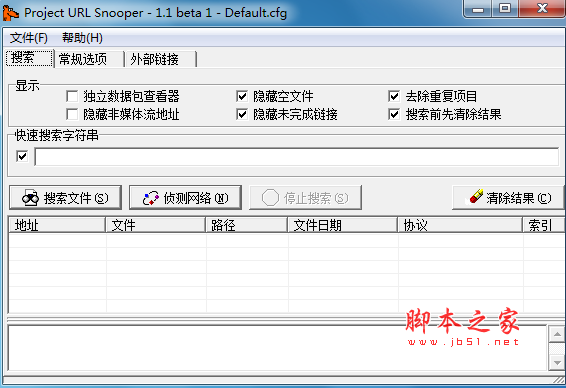Screen dimensions: 566x388
Task: Toggle the quick search string checkbox
Action: pyautogui.click(x=22, y=156)
